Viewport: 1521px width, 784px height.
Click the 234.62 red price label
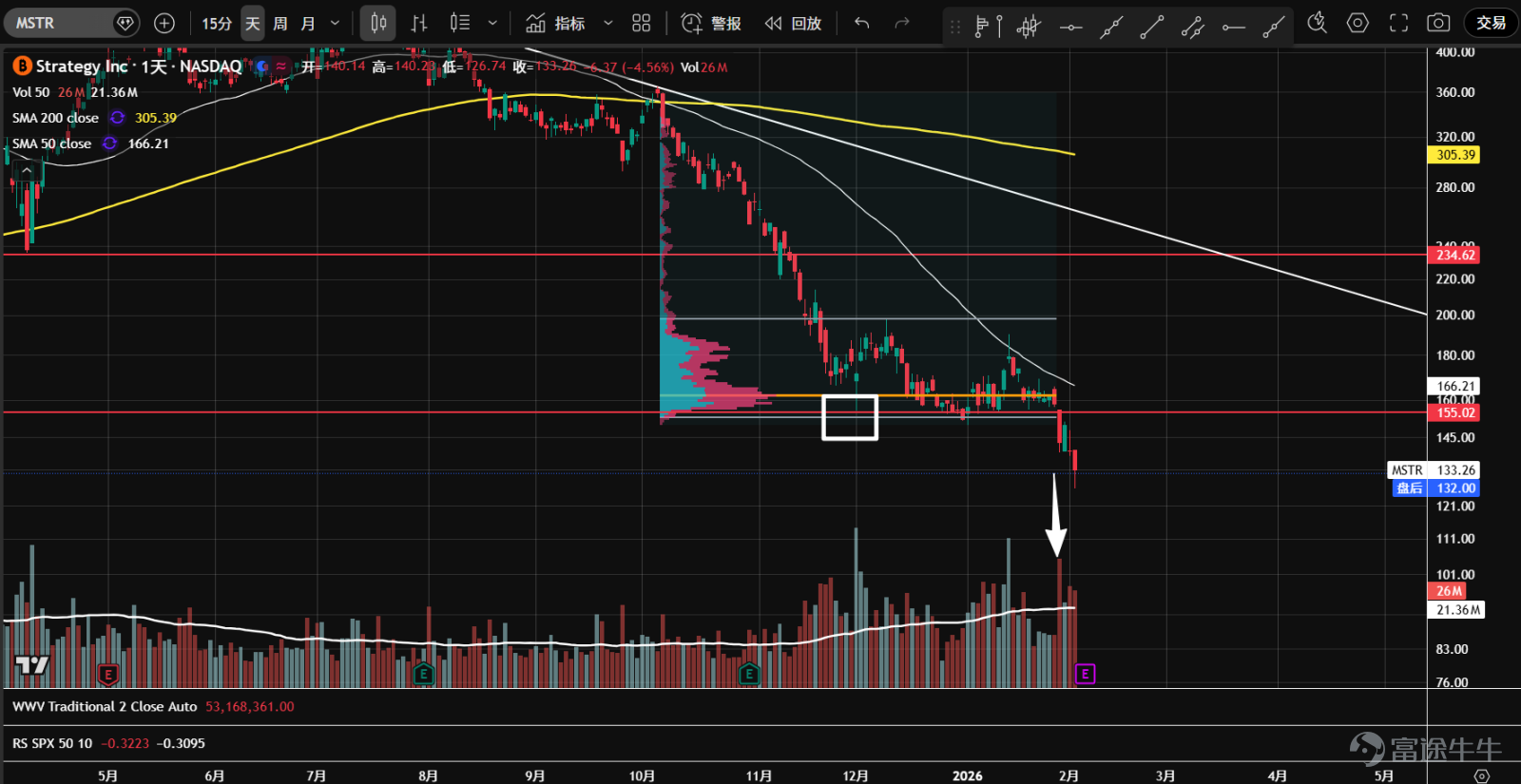tap(1455, 255)
